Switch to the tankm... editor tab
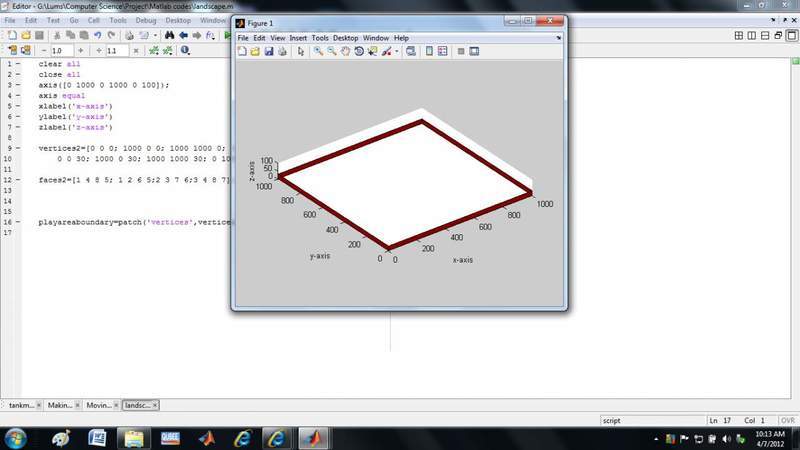This screenshot has height=450, width=800. 21,405
